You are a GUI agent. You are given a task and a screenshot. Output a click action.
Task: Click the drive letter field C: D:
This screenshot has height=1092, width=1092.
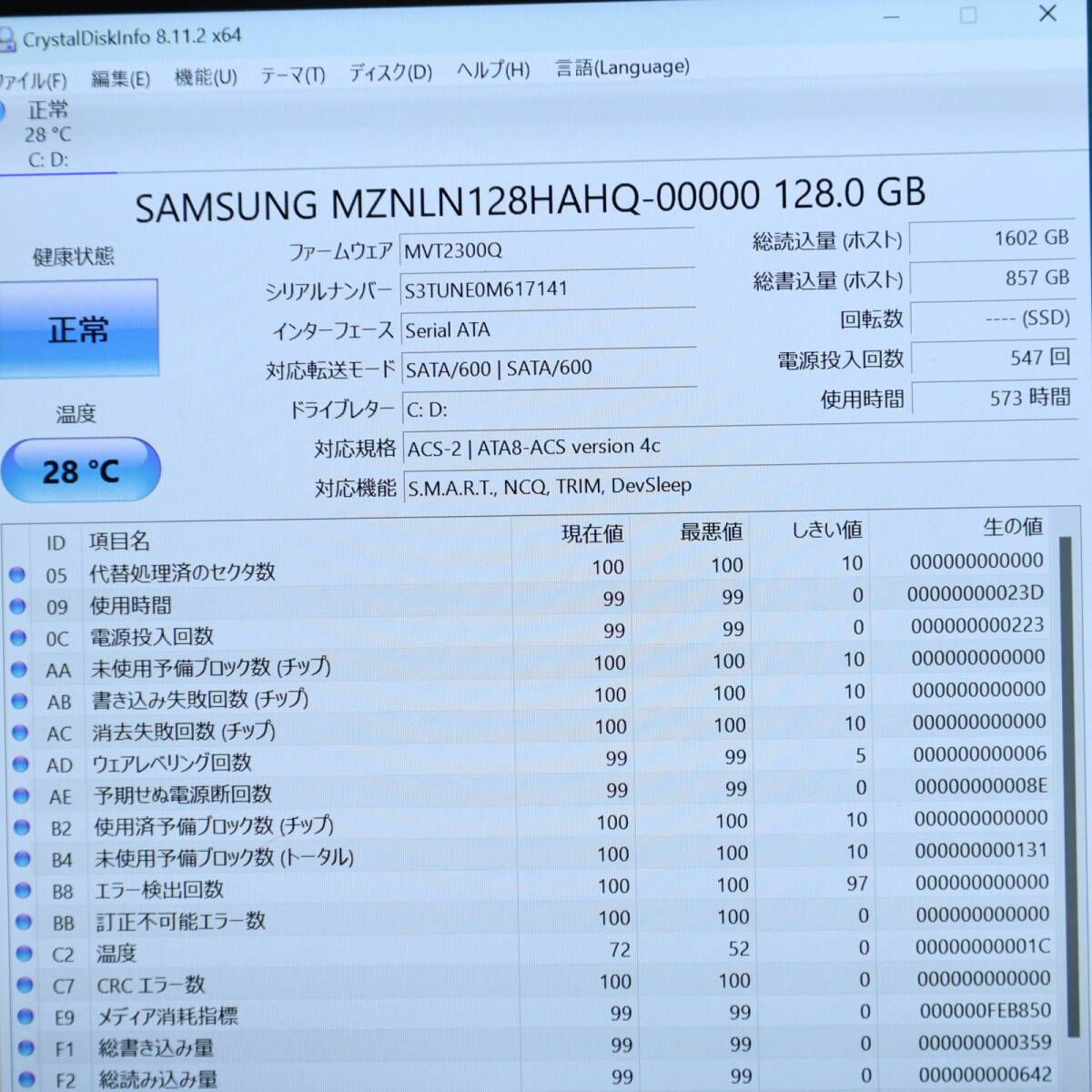550,409
